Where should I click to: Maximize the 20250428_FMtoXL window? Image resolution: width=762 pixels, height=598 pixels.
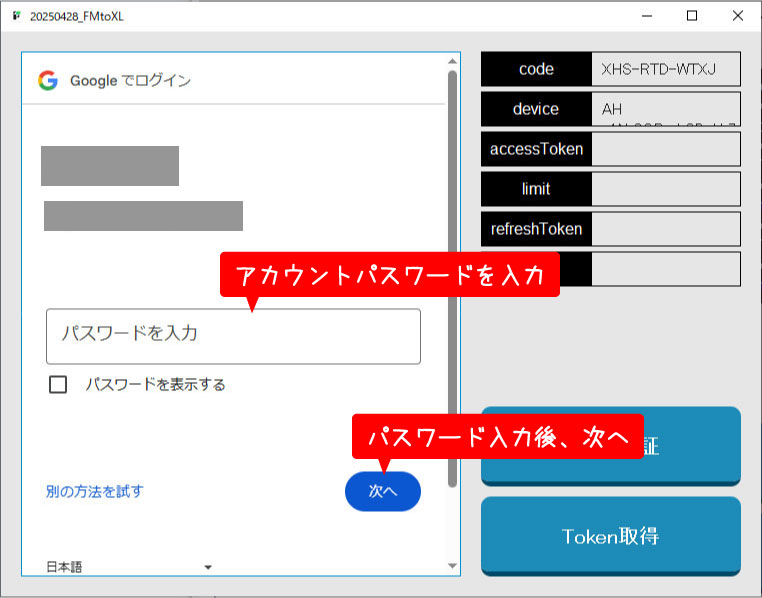pyautogui.click(x=692, y=16)
